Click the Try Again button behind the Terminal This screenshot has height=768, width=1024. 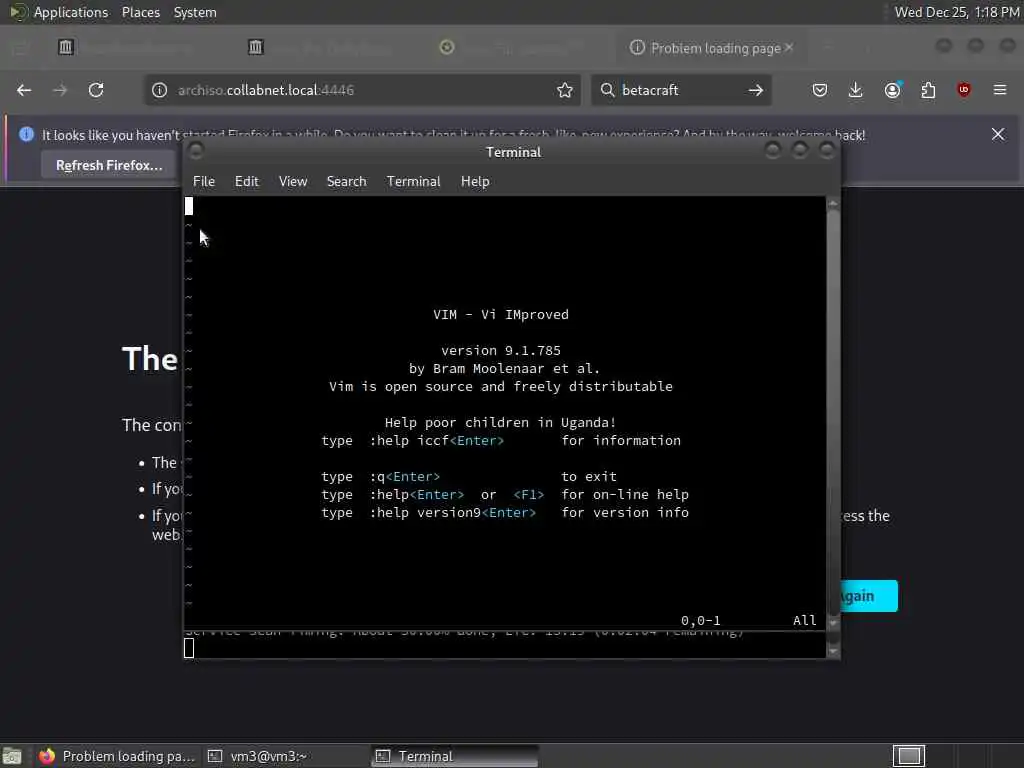[868, 596]
